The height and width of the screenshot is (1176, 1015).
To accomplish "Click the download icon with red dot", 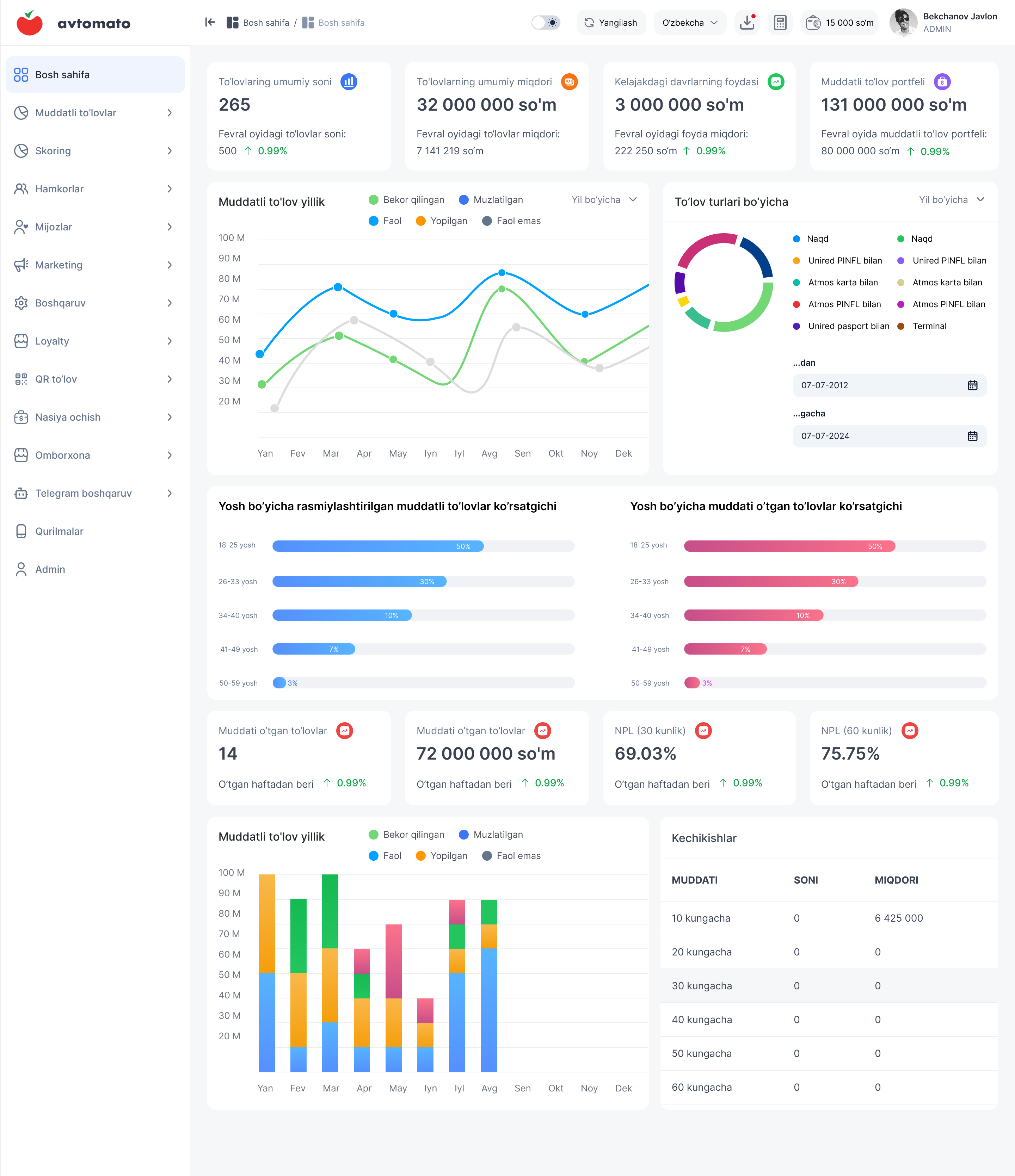I will 747,23.
